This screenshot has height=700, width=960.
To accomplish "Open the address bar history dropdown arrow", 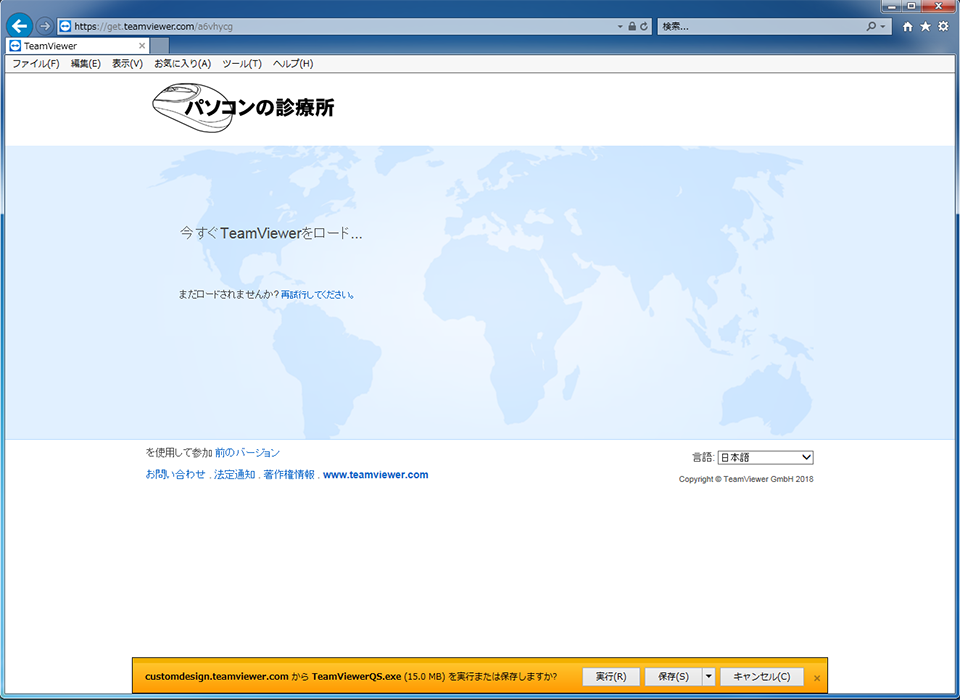I will coord(620,26).
